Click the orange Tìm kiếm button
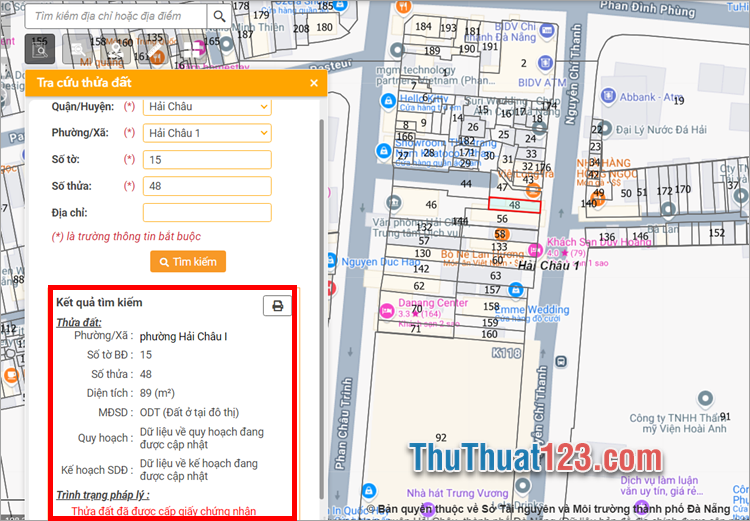This screenshot has width=750, height=521. (x=188, y=262)
